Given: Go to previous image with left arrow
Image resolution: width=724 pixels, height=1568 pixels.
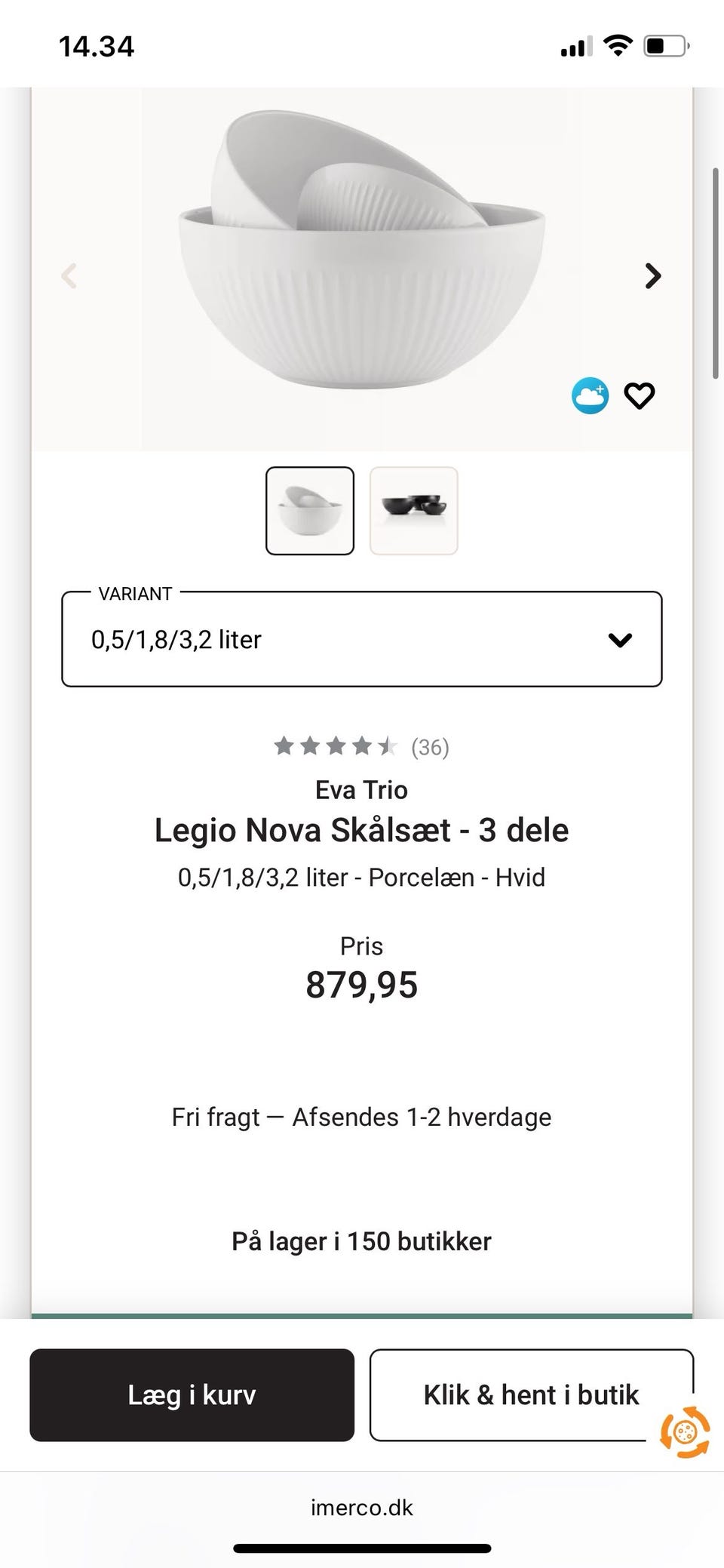Looking at the screenshot, I should (69, 275).
